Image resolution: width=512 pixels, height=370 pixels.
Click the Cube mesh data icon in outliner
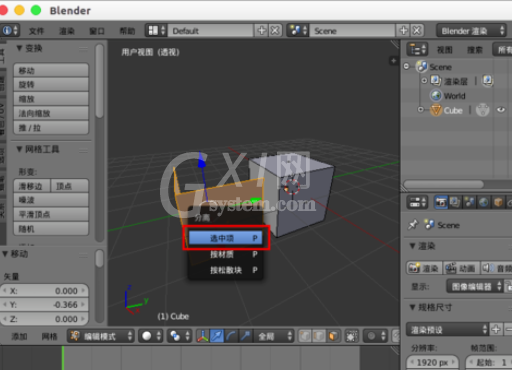(x=482, y=110)
